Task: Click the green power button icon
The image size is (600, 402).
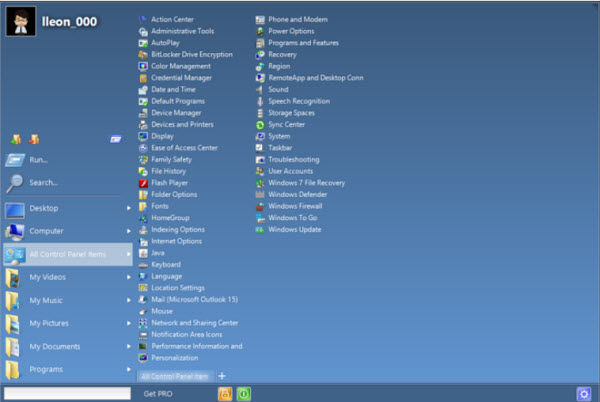Action: [245, 393]
